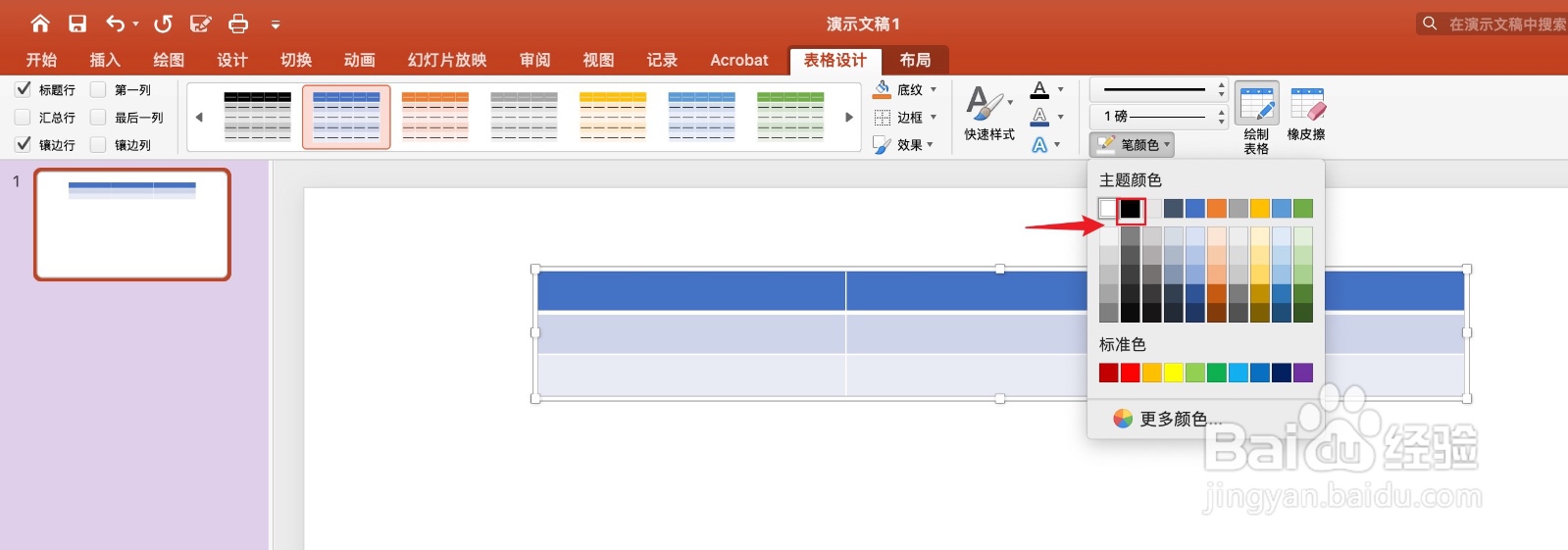Show previous table styles with left arrow
Screen dimensions: 1568x550
pos(199,117)
